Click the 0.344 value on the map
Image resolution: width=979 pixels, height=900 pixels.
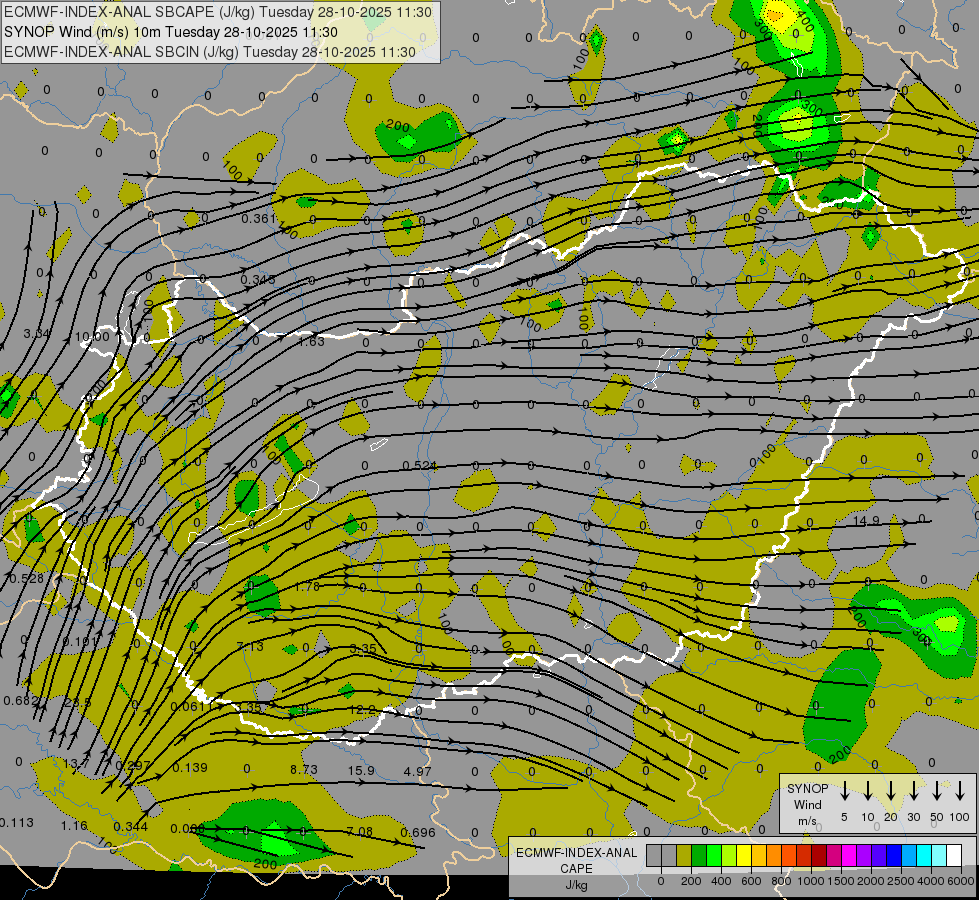click(x=130, y=827)
